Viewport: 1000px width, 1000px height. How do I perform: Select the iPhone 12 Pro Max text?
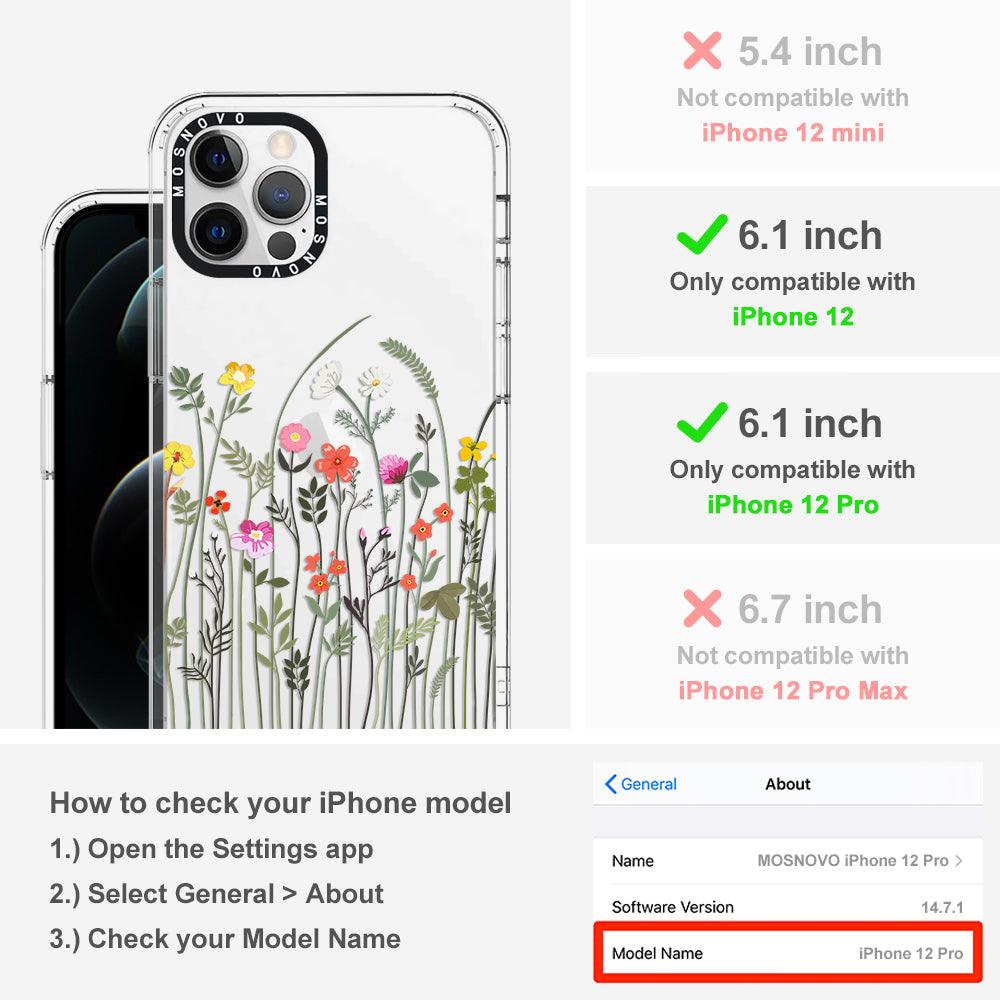click(x=793, y=691)
